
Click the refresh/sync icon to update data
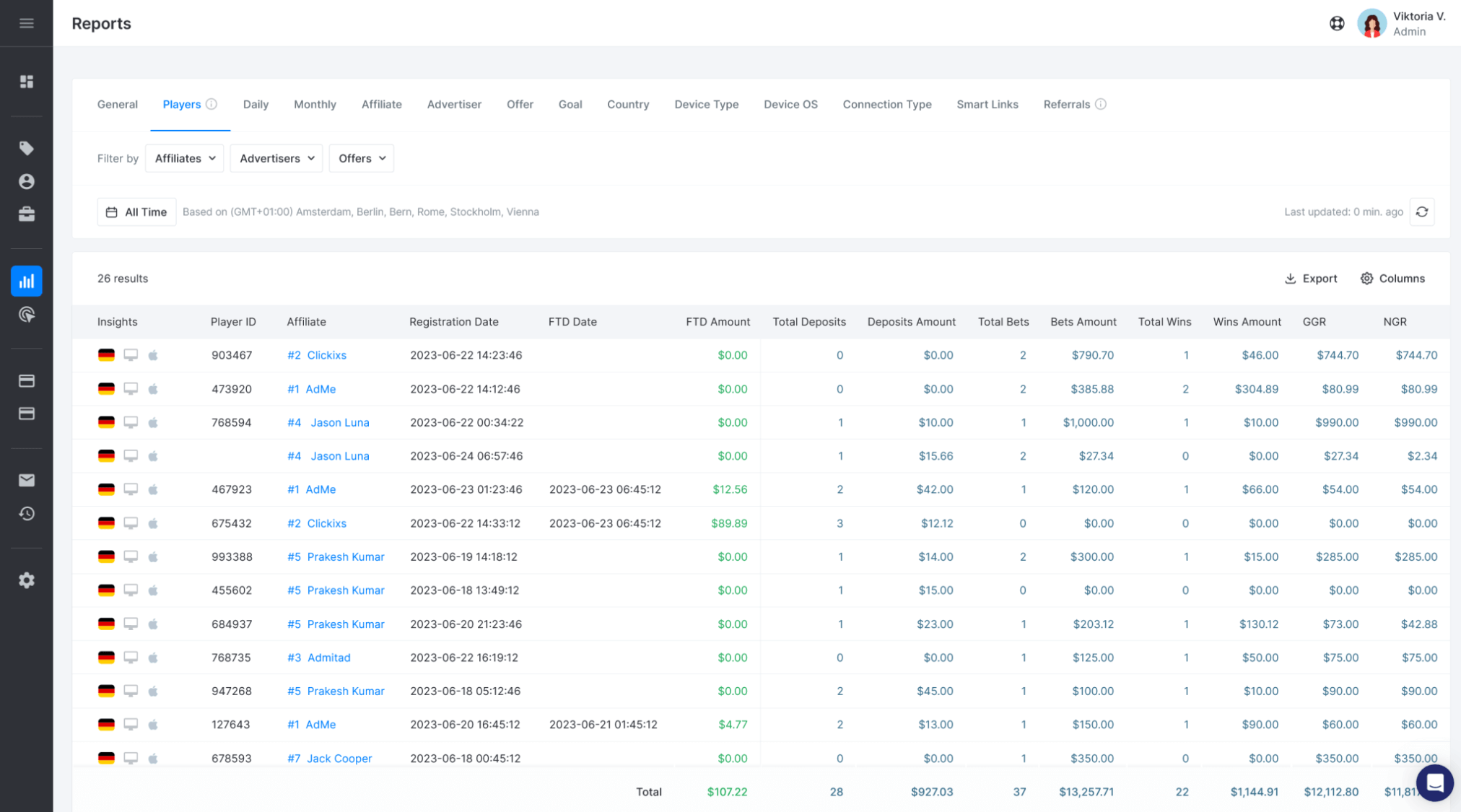point(1421,211)
